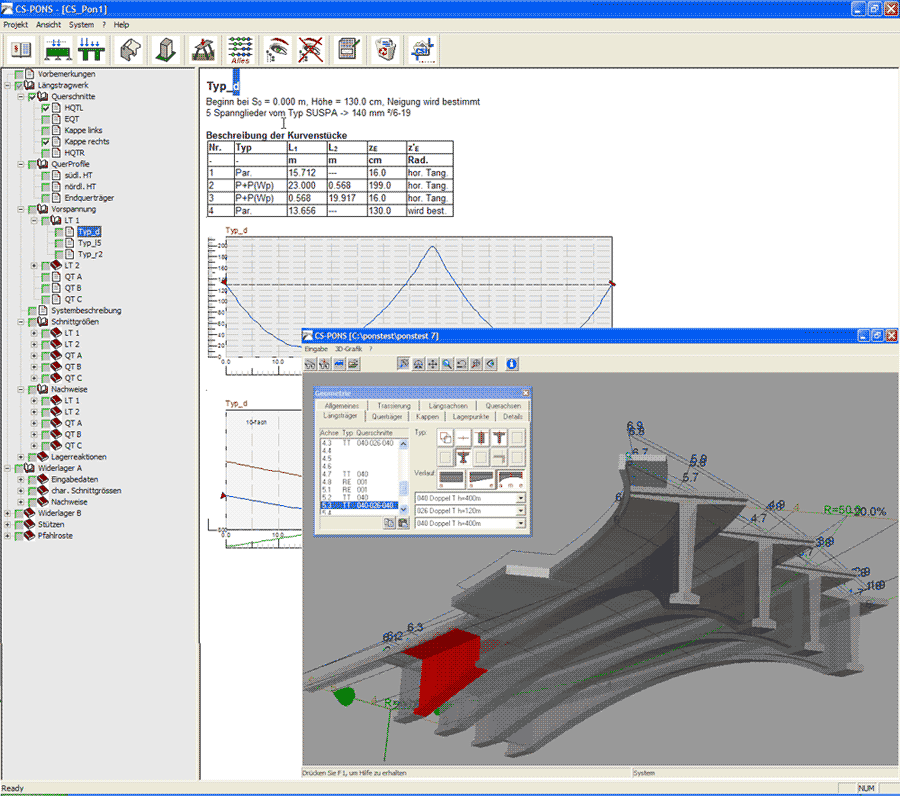The height and width of the screenshot is (796, 900).
Task: Click the 'Alles' abacus toolbar icon
Action: (239, 49)
